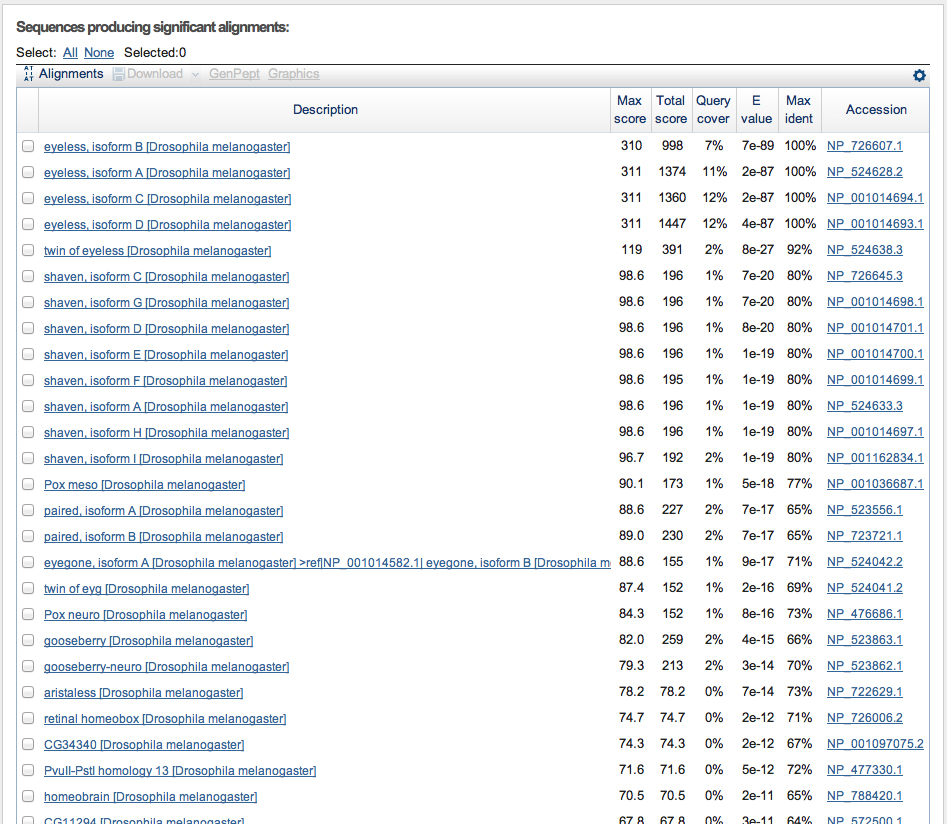Click the Selected:0 counter text
947x824 pixels.
(155, 53)
